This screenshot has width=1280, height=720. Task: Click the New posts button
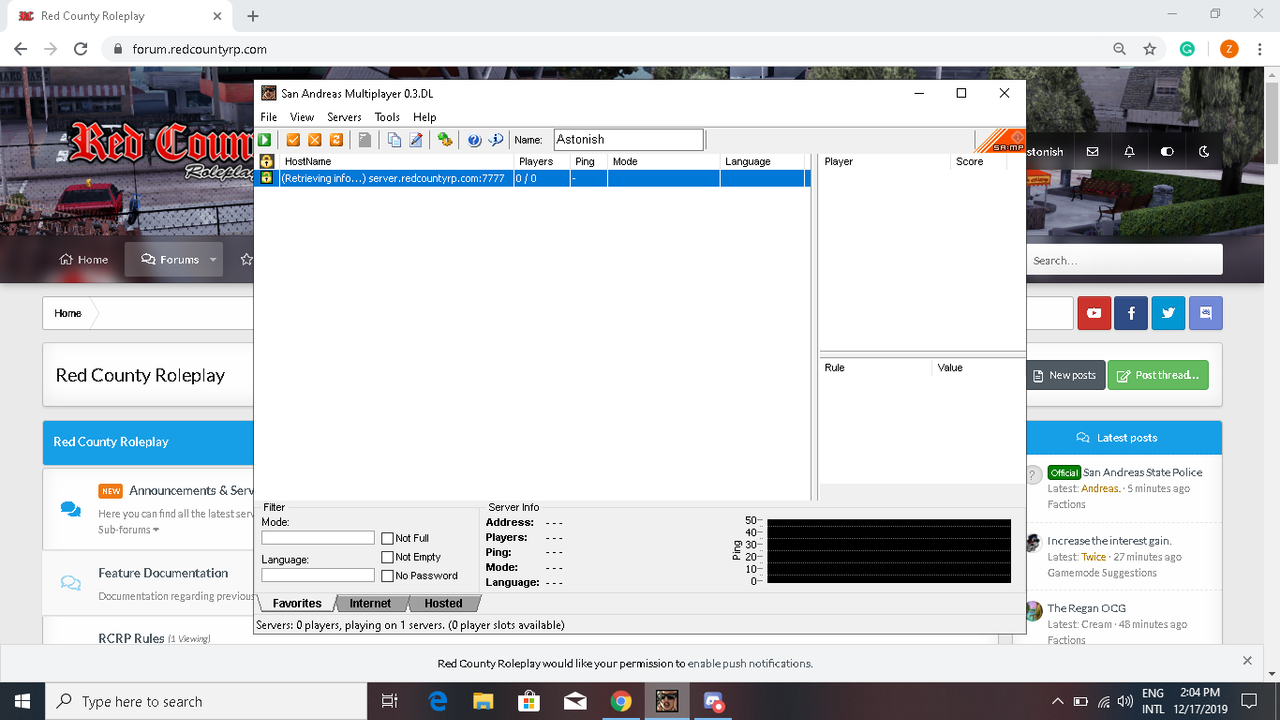pos(1066,375)
